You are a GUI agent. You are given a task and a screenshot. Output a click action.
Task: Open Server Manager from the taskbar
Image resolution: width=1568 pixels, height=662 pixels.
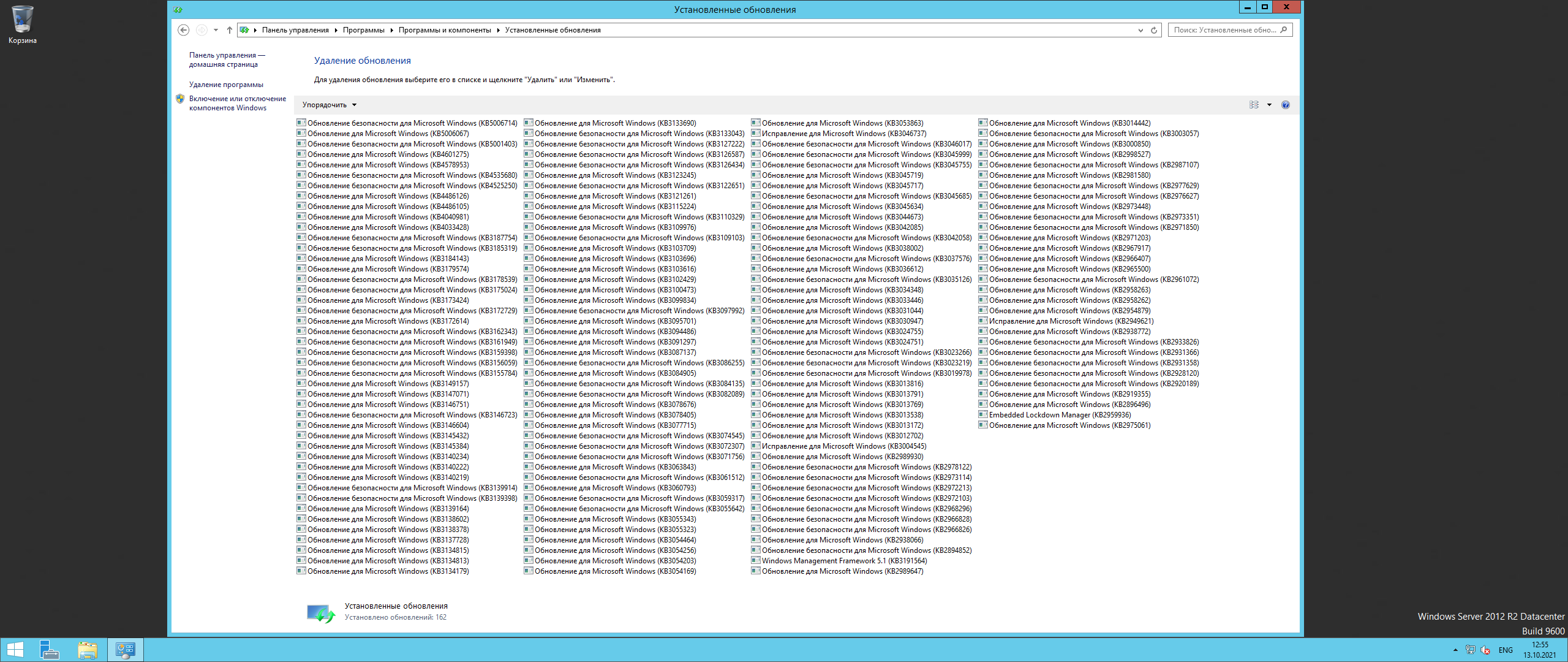point(49,650)
